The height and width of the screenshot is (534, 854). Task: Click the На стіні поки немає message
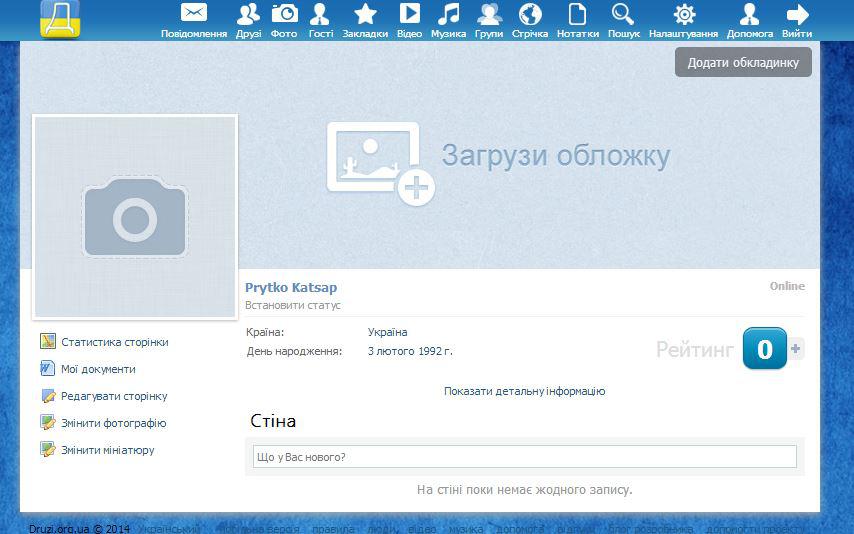click(x=524, y=490)
